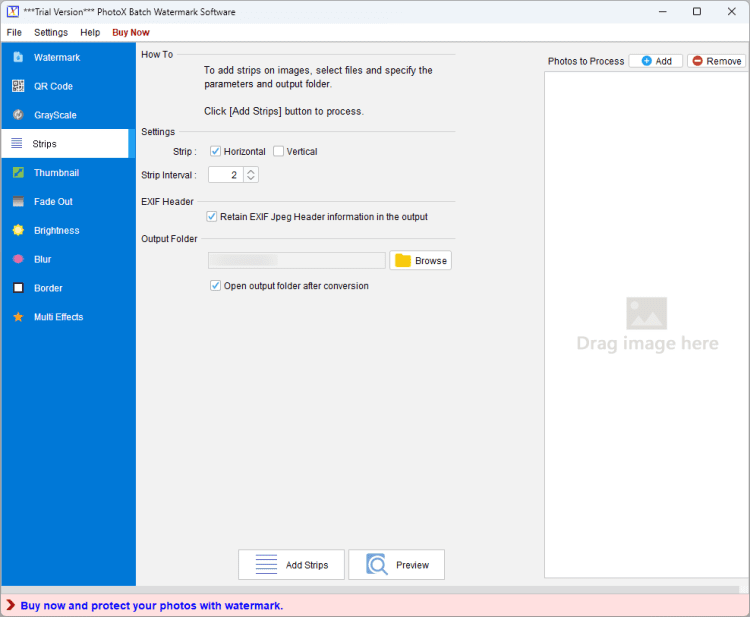Image resolution: width=750 pixels, height=617 pixels.
Task: Browse for an output folder
Action: pos(420,261)
